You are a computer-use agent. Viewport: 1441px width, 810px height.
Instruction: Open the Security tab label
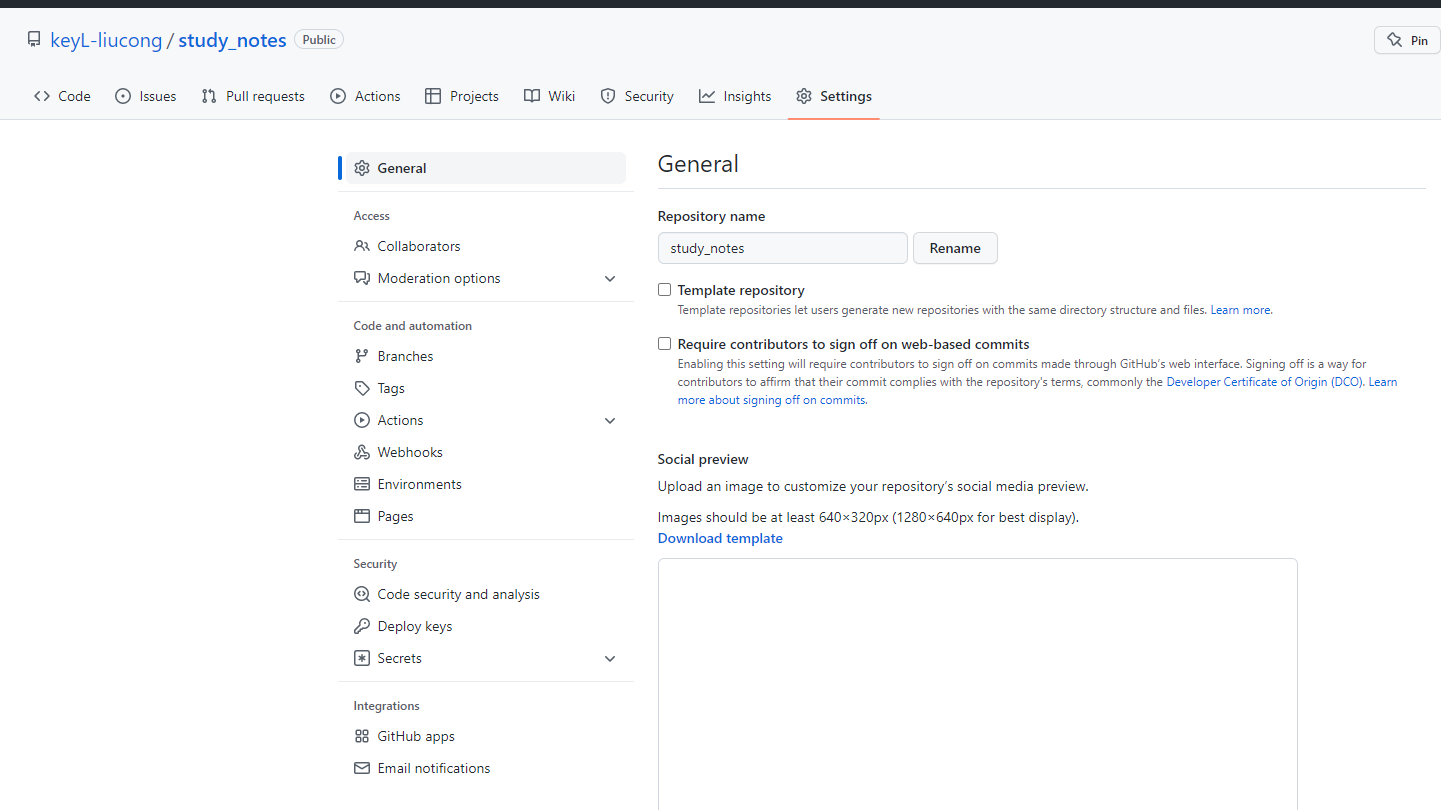[x=649, y=96]
